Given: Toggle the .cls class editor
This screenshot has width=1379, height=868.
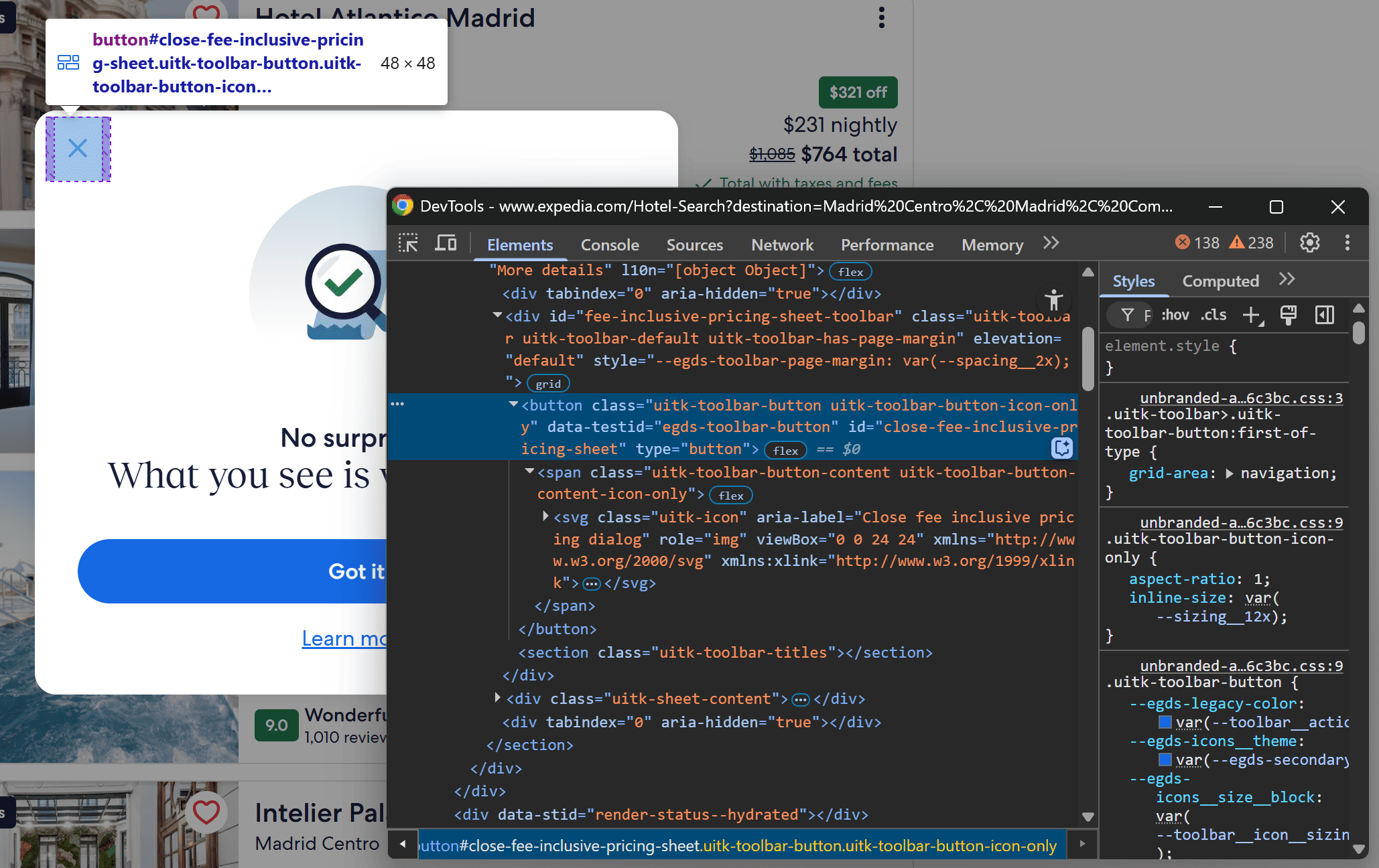Looking at the screenshot, I should (x=1213, y=315).
